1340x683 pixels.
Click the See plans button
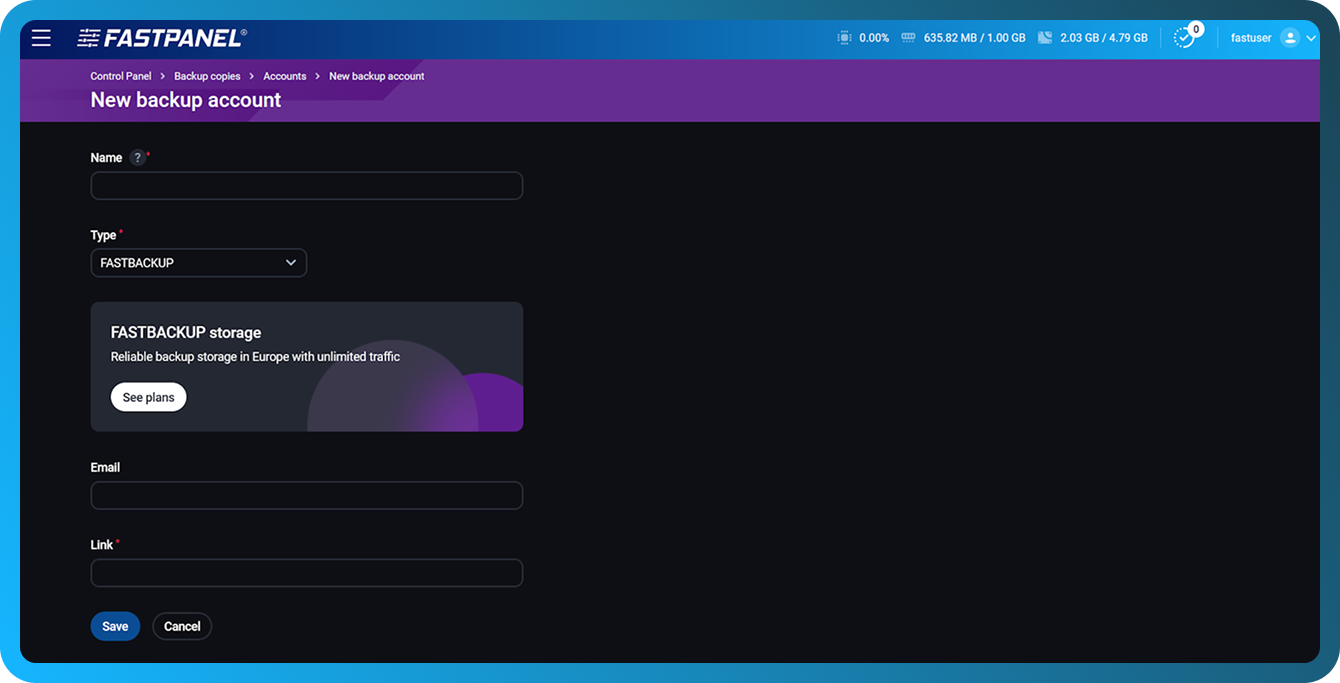point(148,397)
